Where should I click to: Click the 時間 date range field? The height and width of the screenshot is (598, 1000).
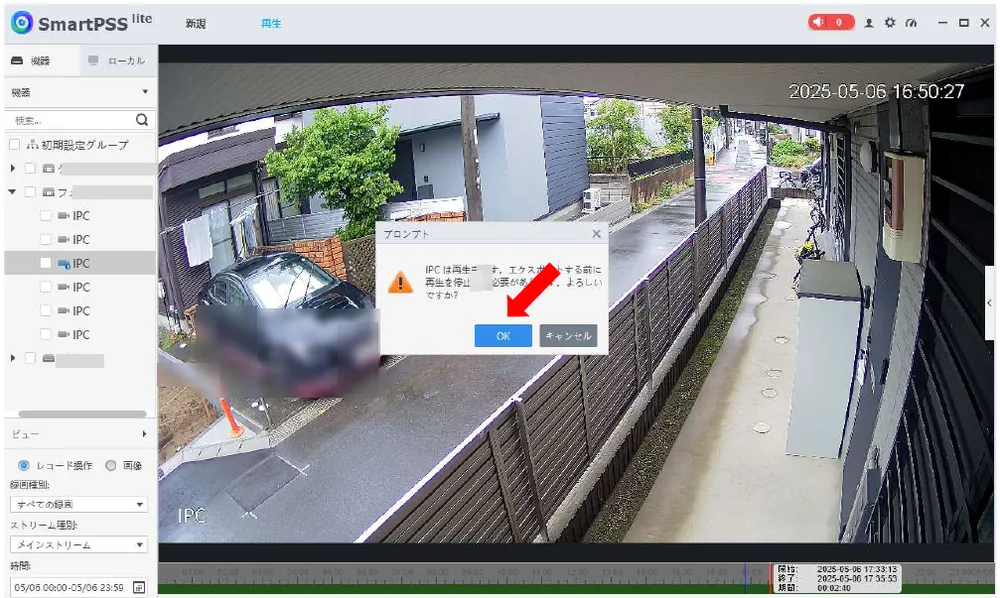click(79, 587)
